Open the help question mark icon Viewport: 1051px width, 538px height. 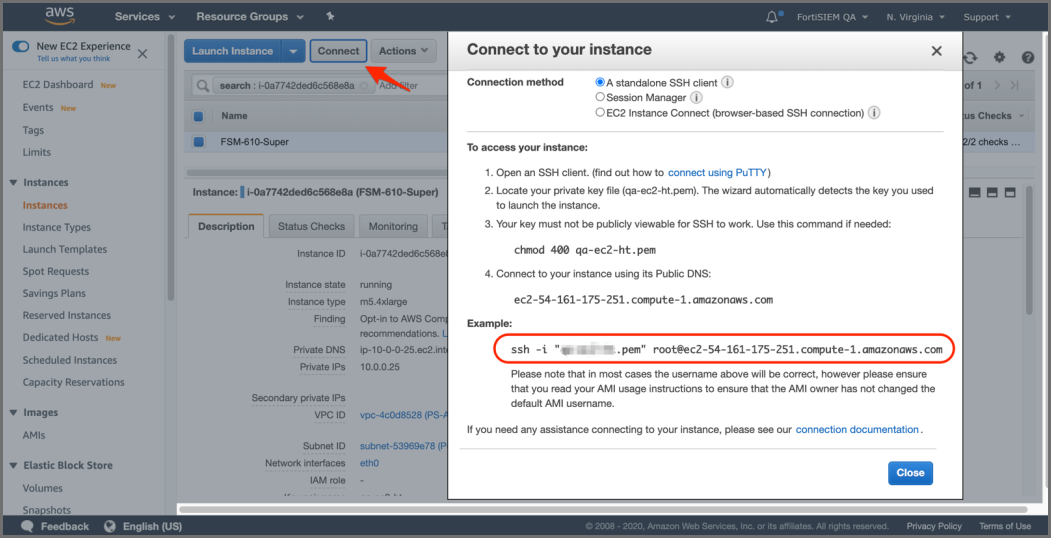(1028, 58)
